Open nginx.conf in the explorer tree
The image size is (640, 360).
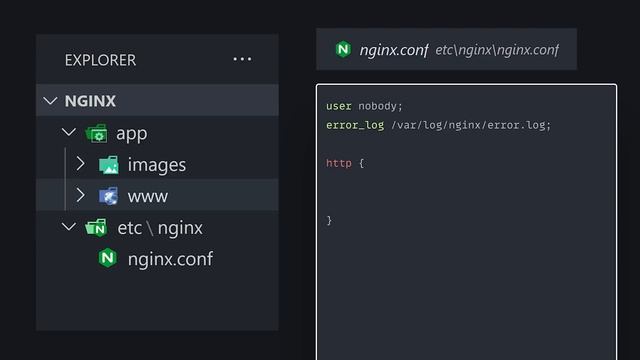pos(170,259)
